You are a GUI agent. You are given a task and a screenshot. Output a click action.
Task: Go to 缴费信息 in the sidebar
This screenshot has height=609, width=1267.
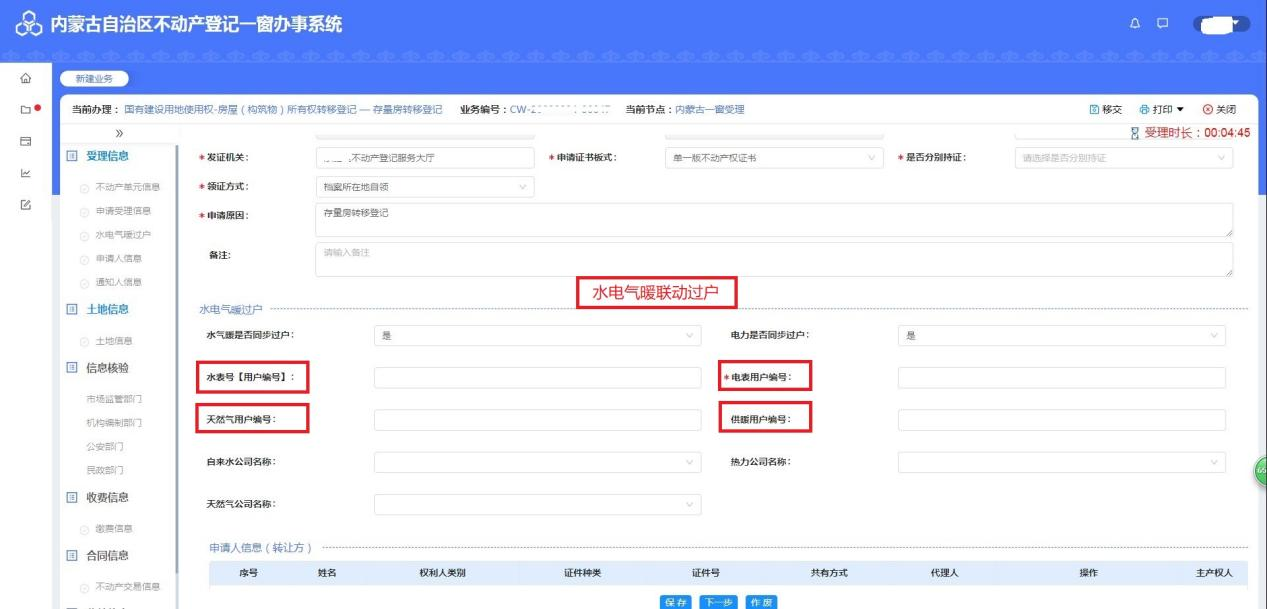tap(114, 528)
